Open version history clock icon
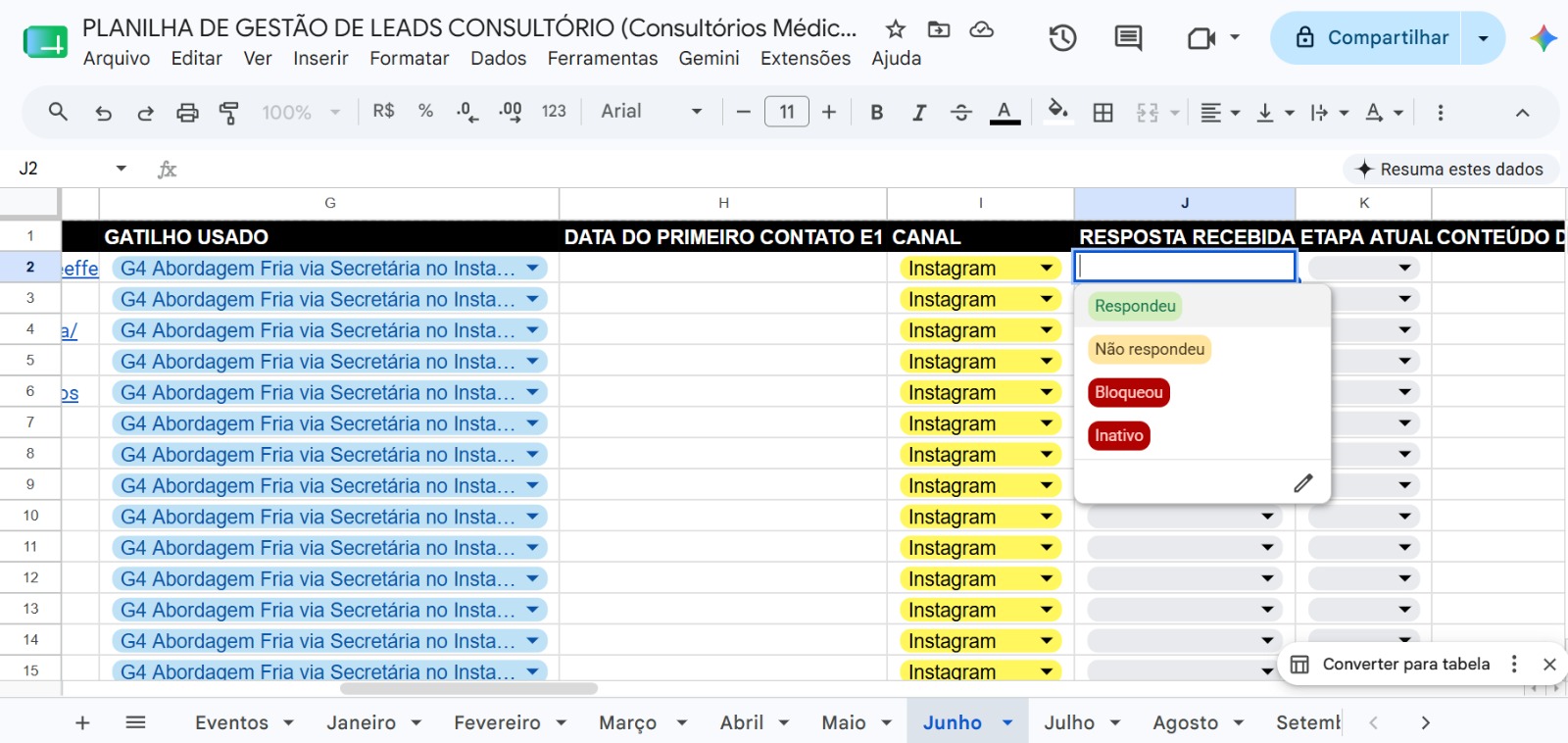The image size is (1568, 743). coord(1062,38)
